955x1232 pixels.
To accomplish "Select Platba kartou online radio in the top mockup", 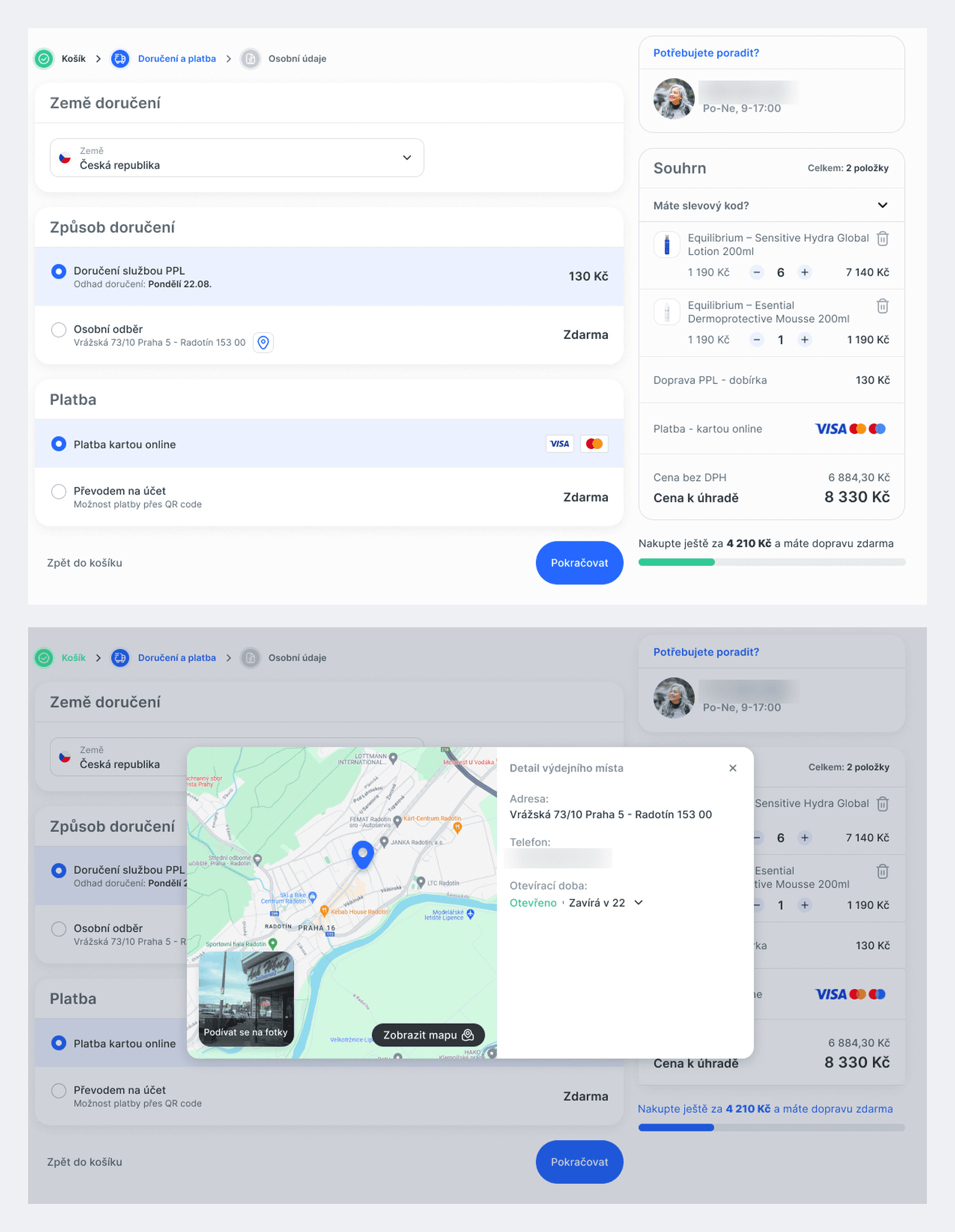I will tap(58, 444).
